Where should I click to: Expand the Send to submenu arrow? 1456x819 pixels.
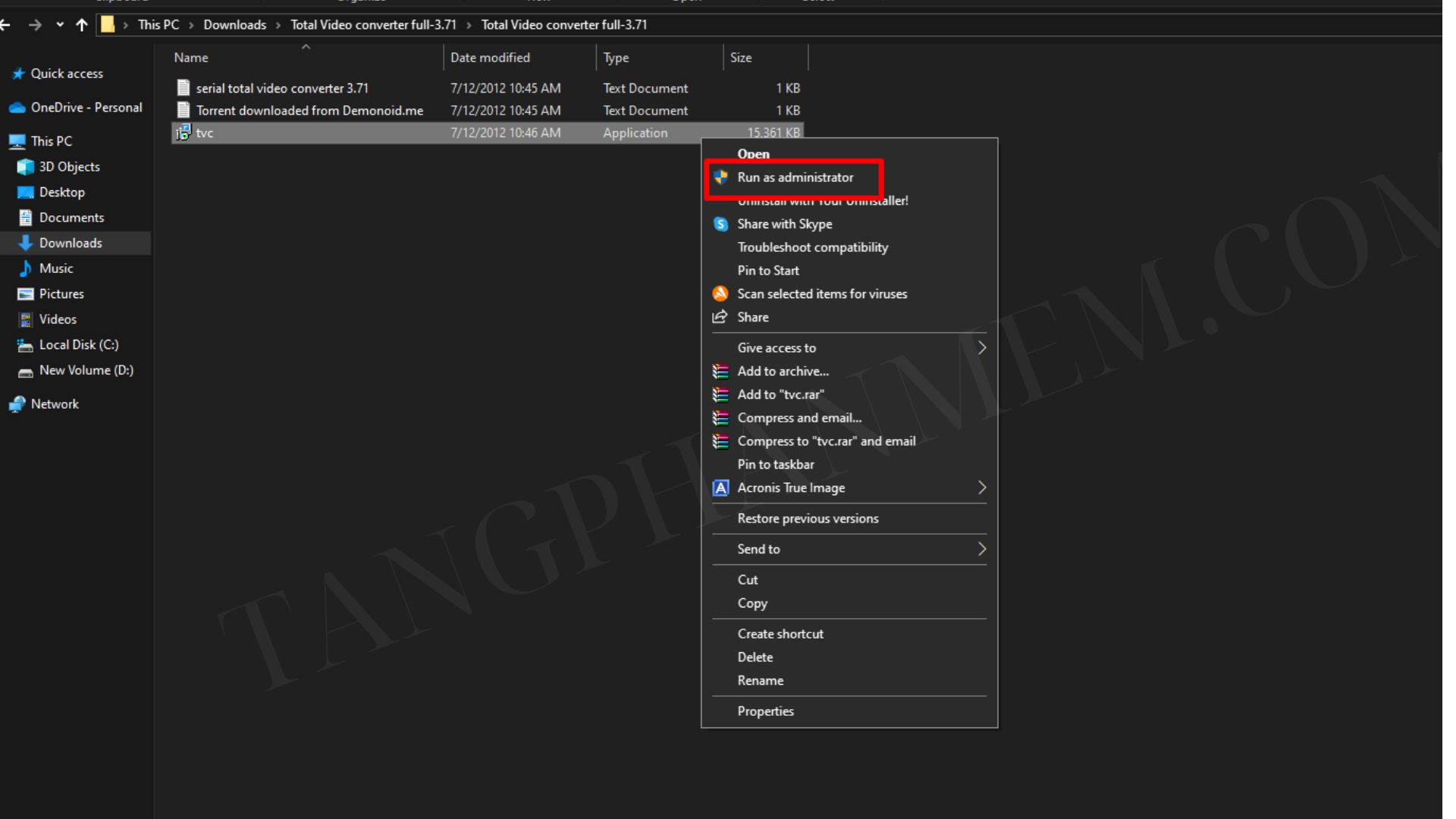[x=981, y=549]
